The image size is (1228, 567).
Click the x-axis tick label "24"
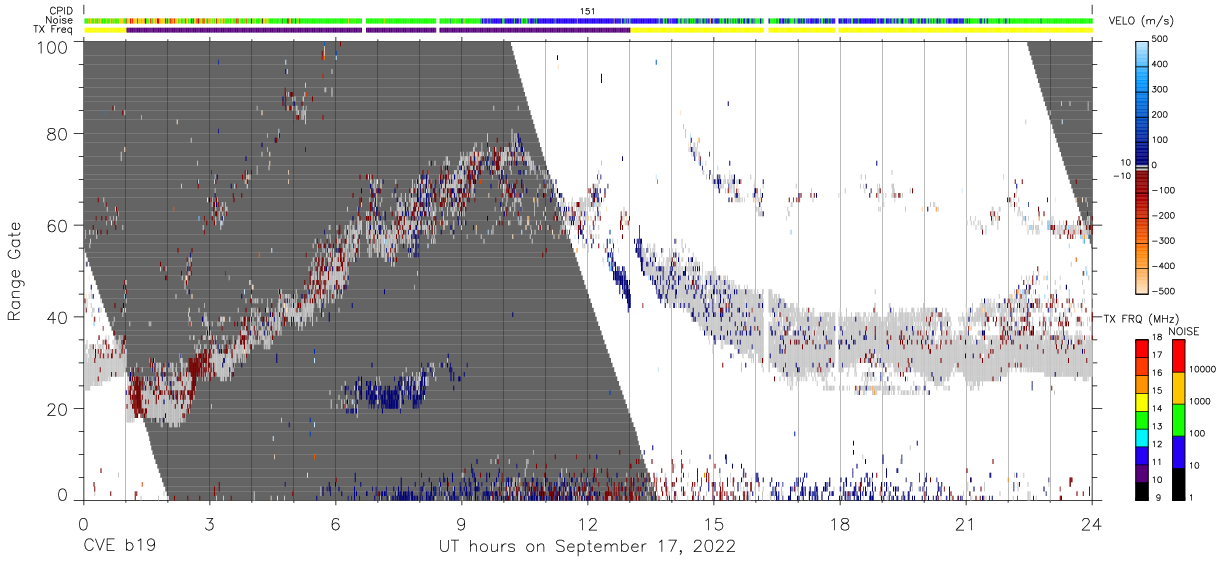[x=1092, y=524]
